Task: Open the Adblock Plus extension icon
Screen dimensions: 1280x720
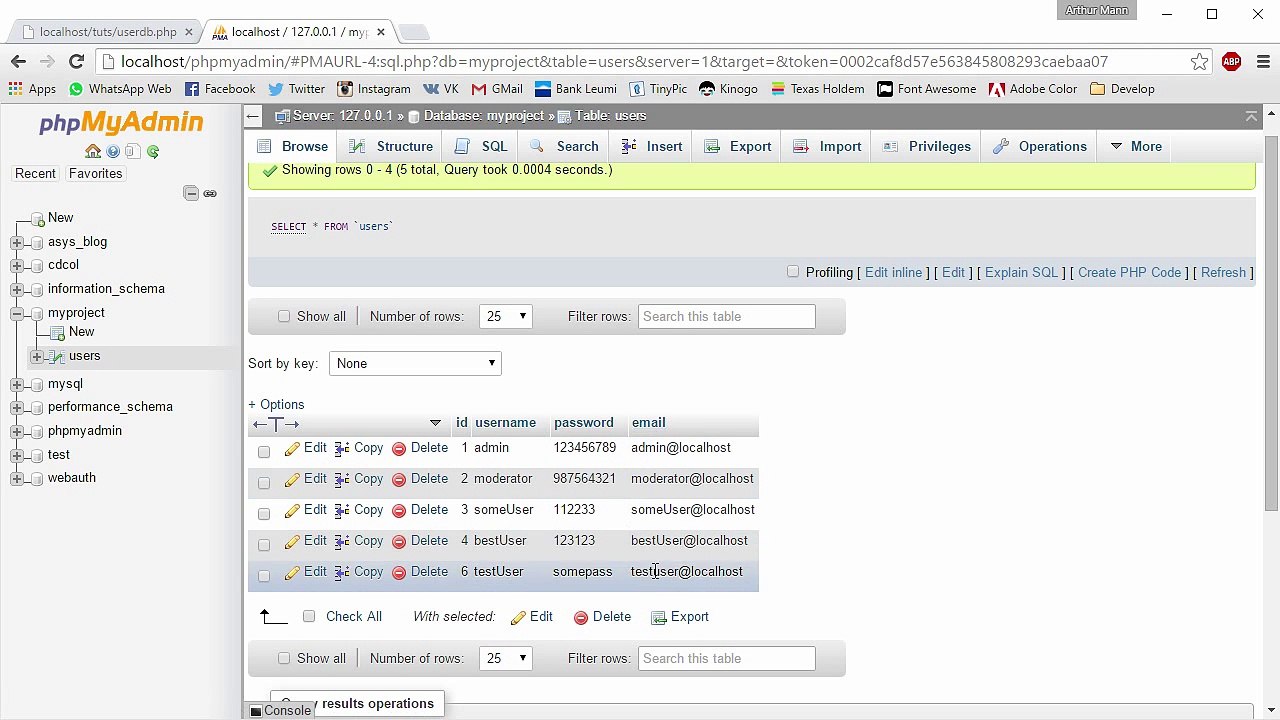Action: click(x=1231, y=62)
